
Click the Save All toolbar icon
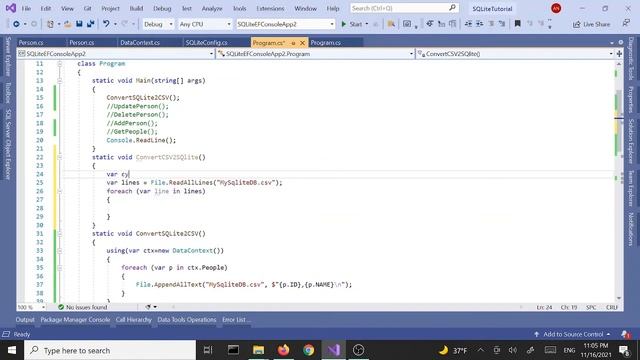[x=90, y=24]
